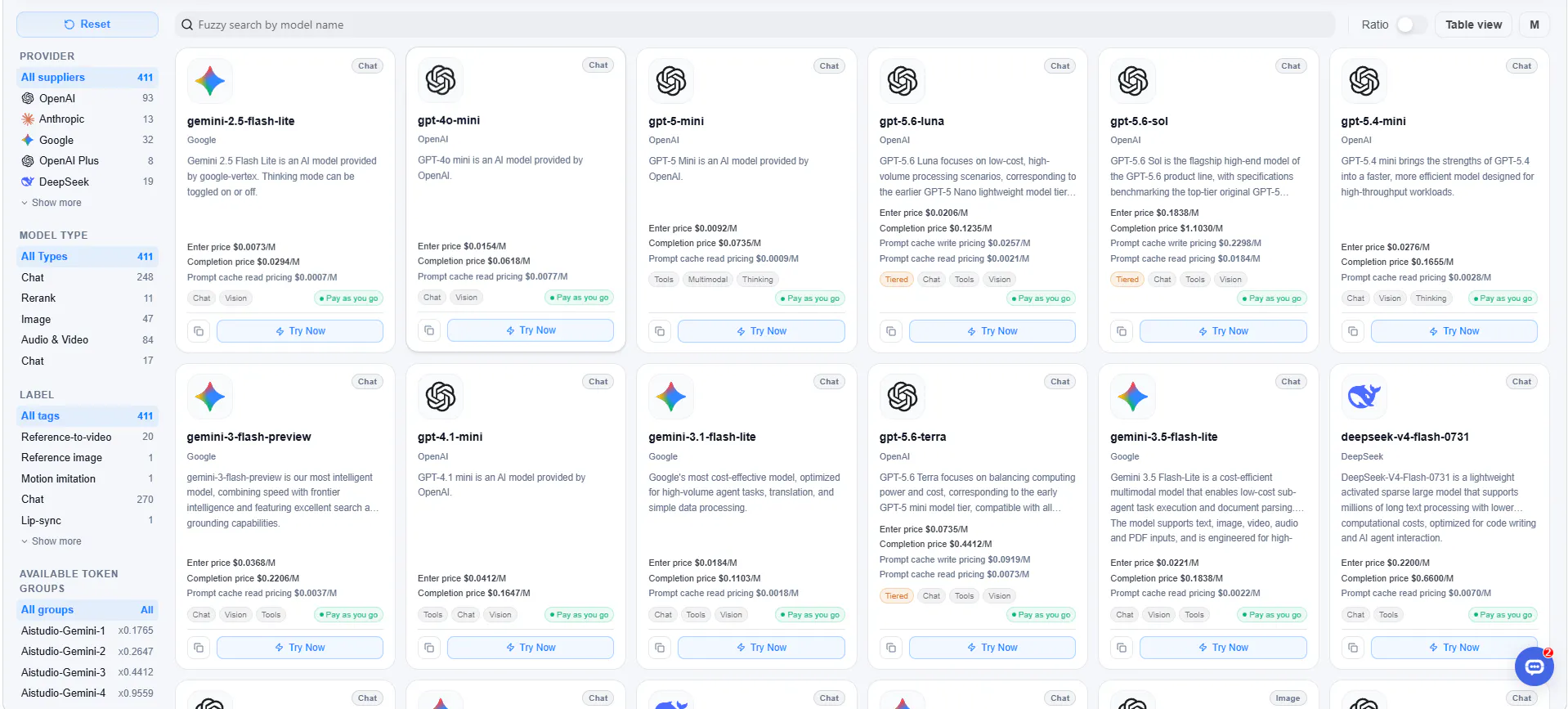Try the gpt-5.6-sol model now

click(1223, 331)
